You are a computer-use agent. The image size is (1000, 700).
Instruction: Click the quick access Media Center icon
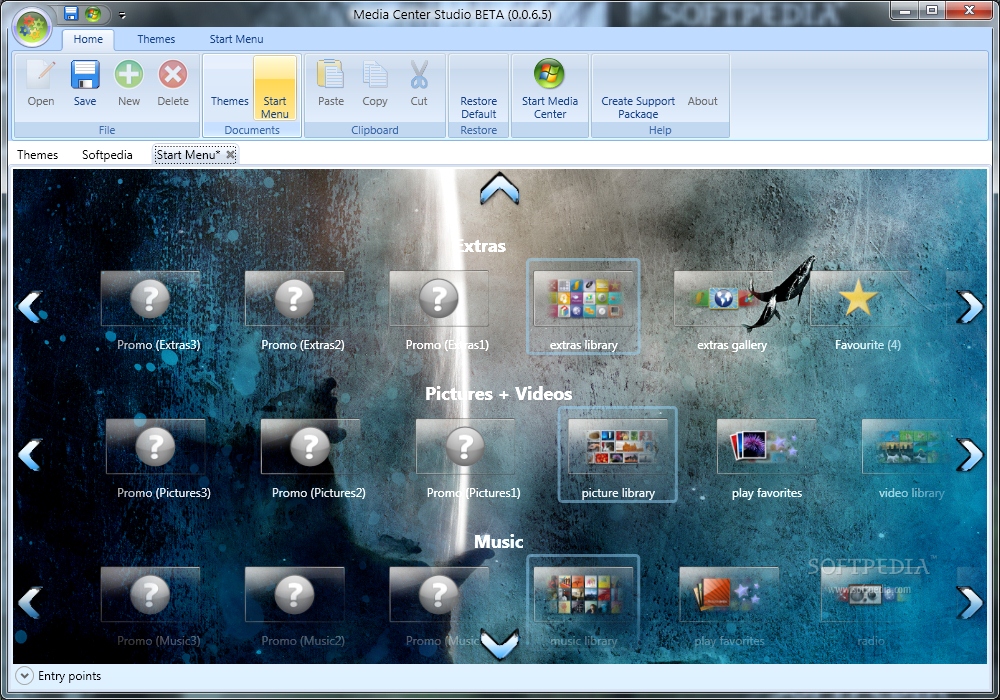point(93,13)
